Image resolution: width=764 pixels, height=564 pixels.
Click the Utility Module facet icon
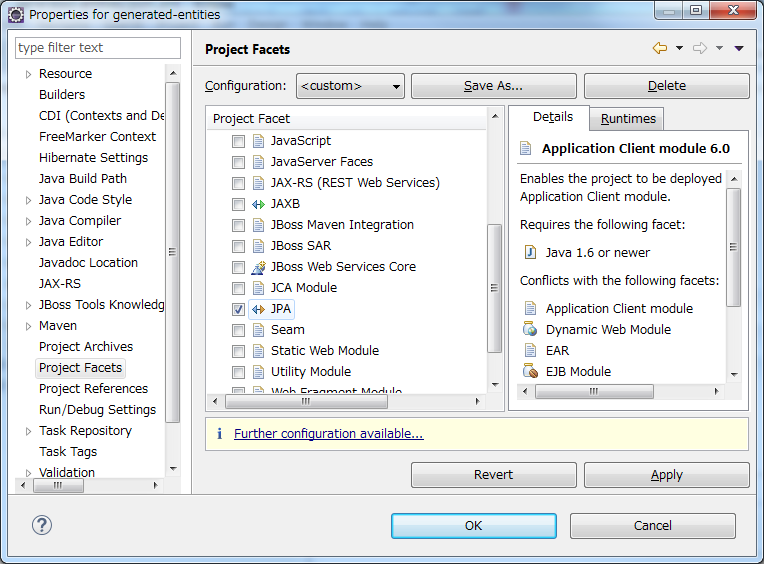[258, 372]
